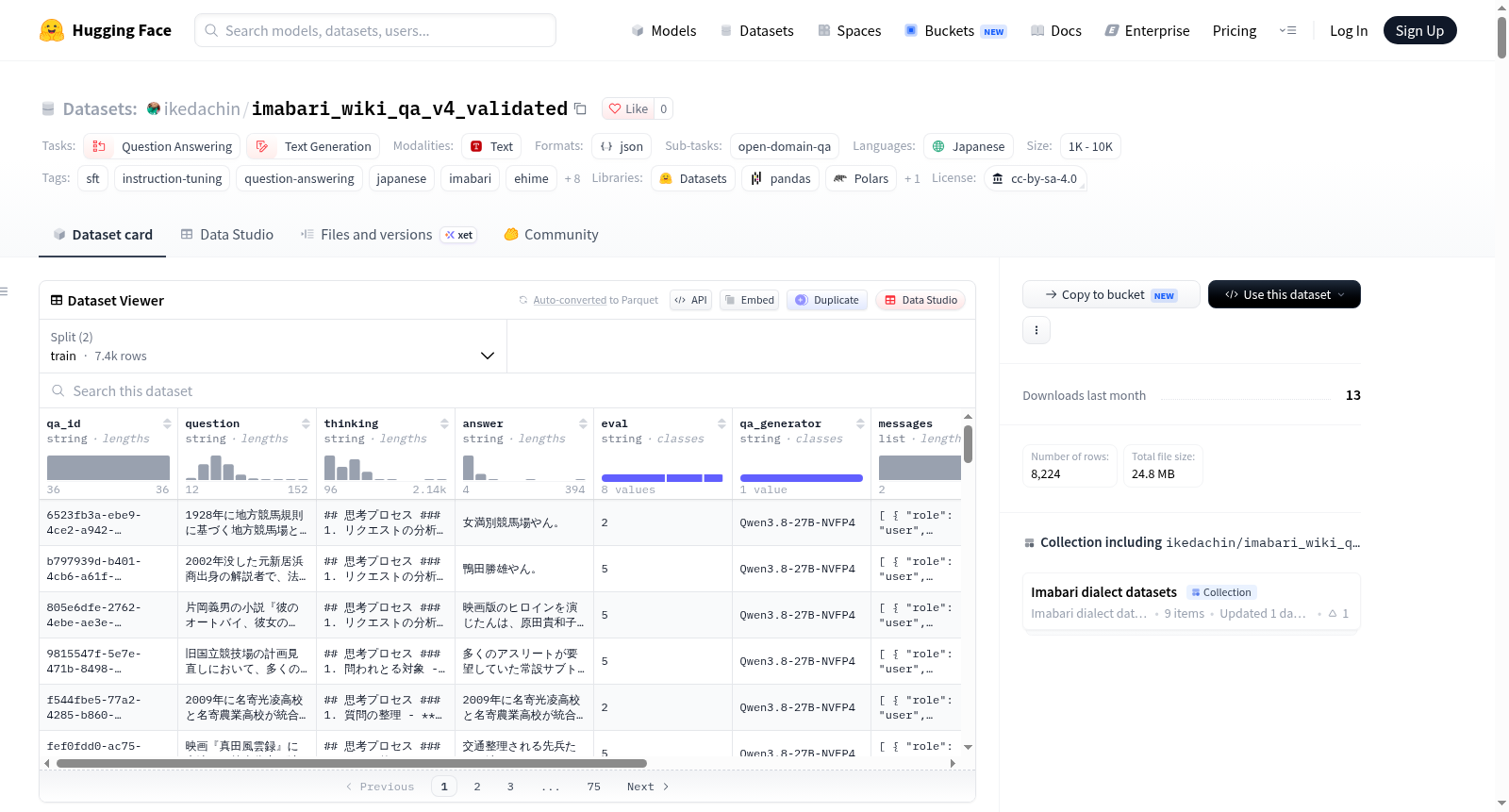Sort the question column
This screenshot has width=1509, height=812.
[x=306, y=423]
